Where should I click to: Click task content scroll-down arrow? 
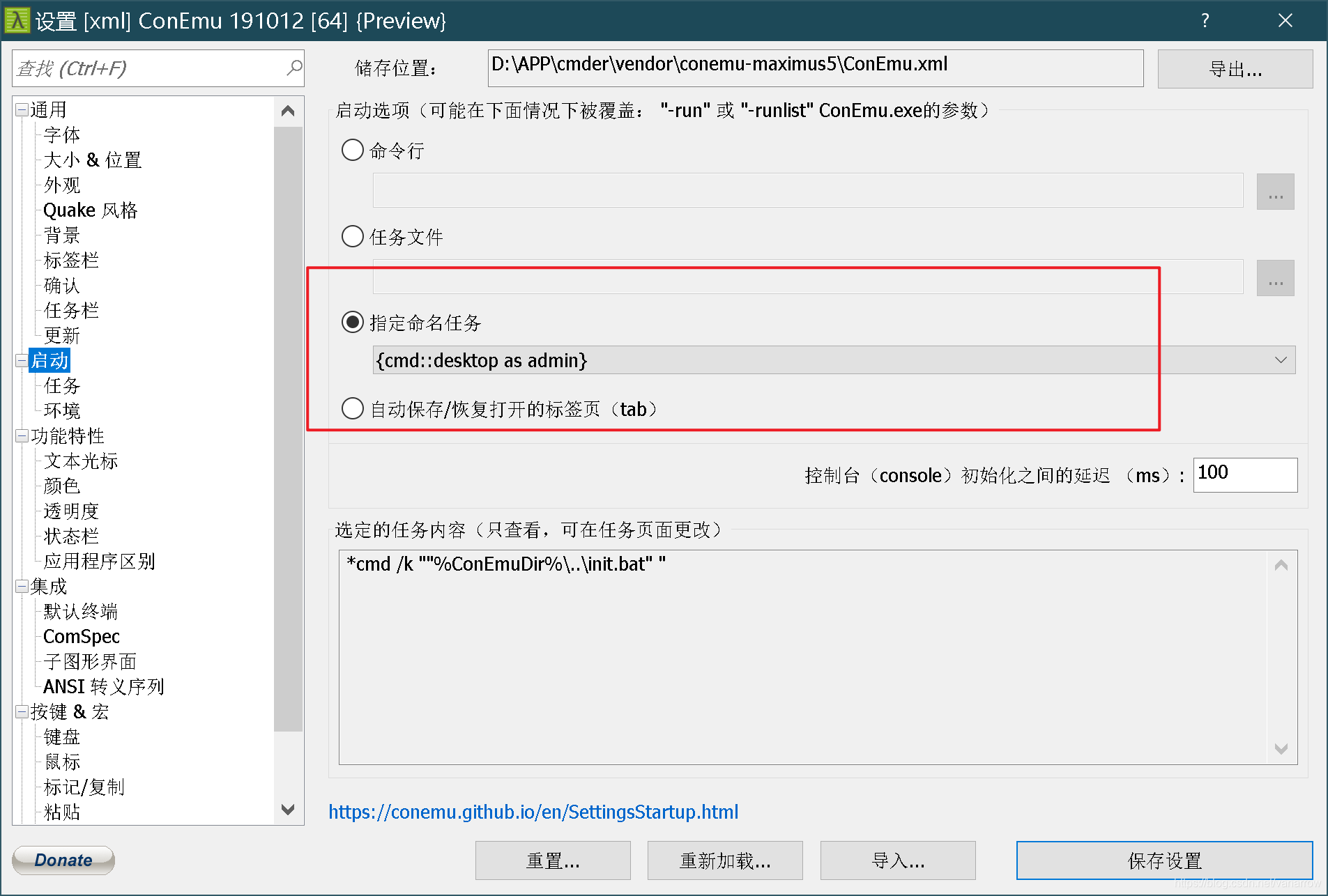click(1281, 749)
